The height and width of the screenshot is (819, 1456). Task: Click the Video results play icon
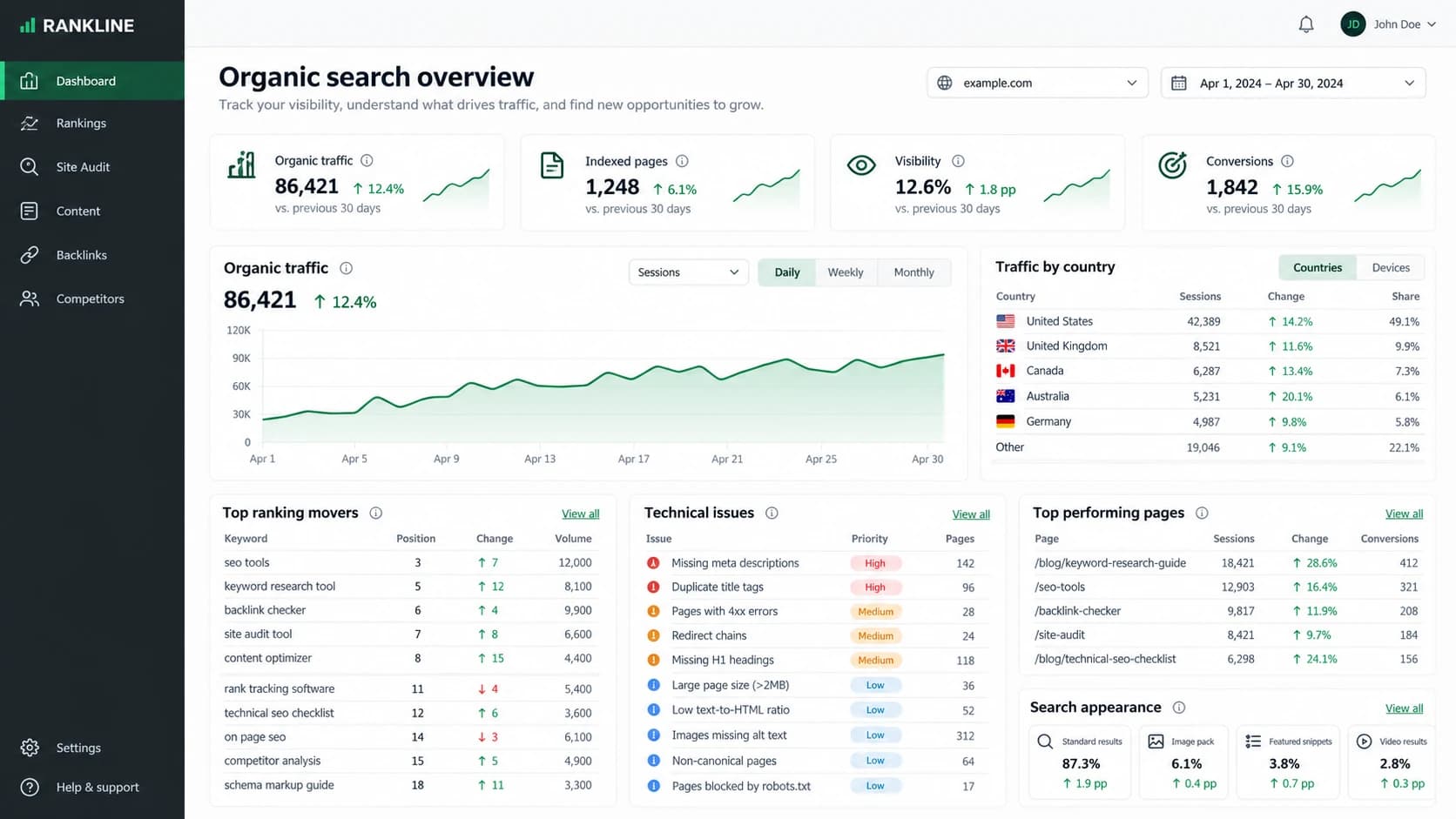click(x=1365, y=742)
